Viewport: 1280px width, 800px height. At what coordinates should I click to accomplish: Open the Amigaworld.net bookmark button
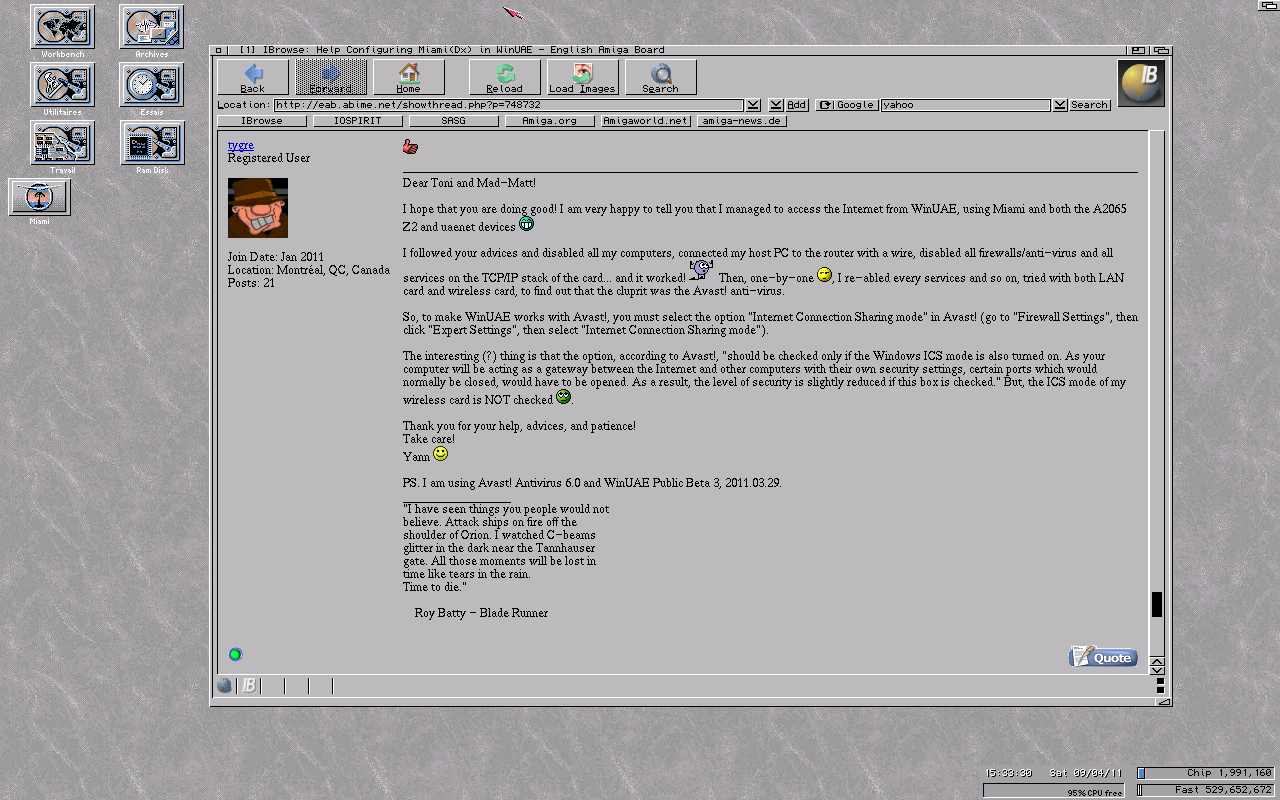pos(646,121)
